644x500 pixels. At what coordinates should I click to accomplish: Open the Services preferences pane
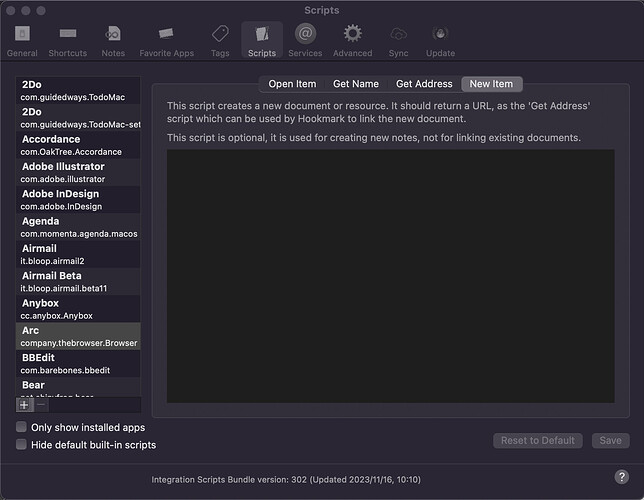tap(305, 41)
